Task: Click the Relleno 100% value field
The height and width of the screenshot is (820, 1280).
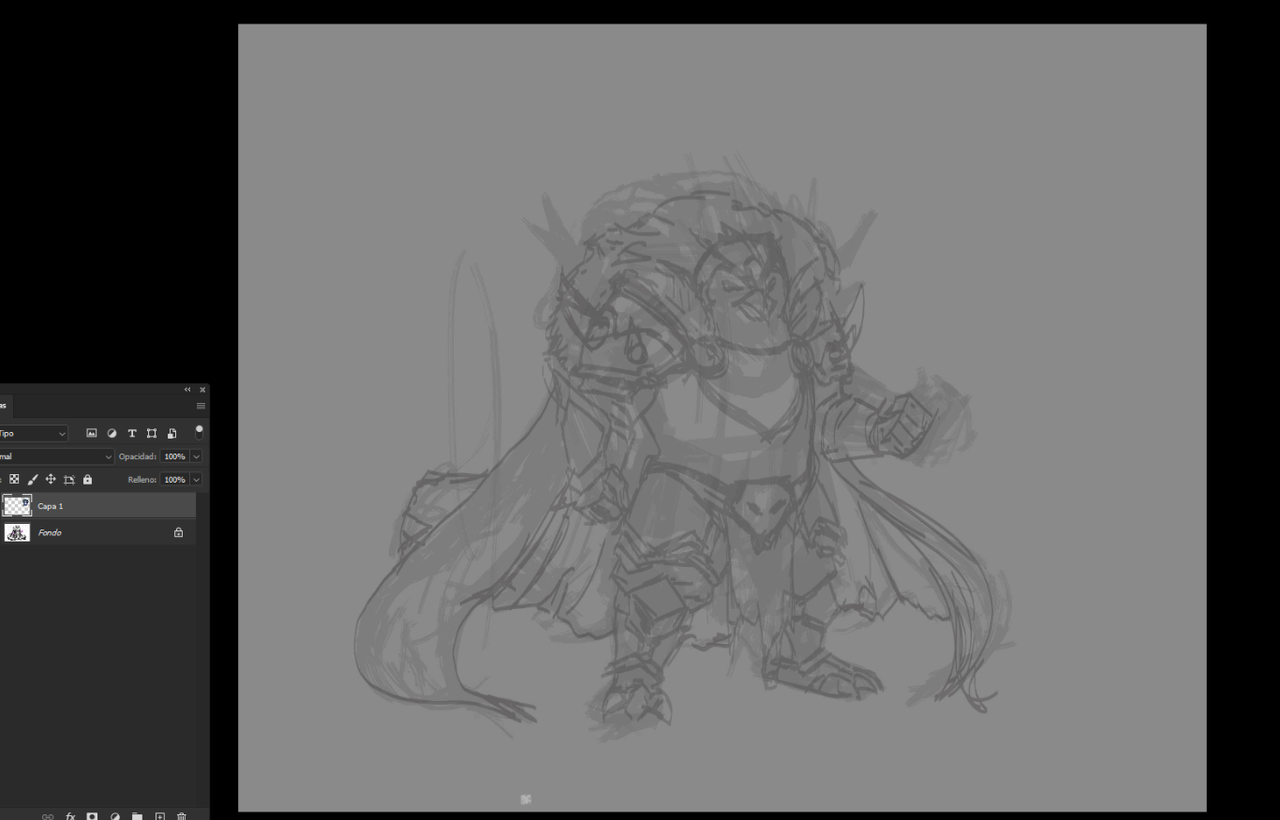Action: pos(175,479)
